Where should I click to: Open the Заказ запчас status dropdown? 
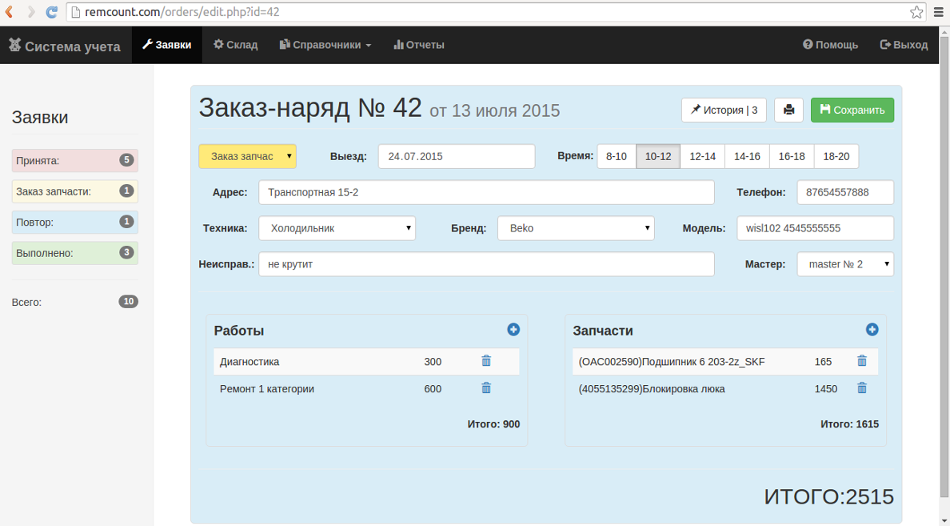click(x=247, y=156)
